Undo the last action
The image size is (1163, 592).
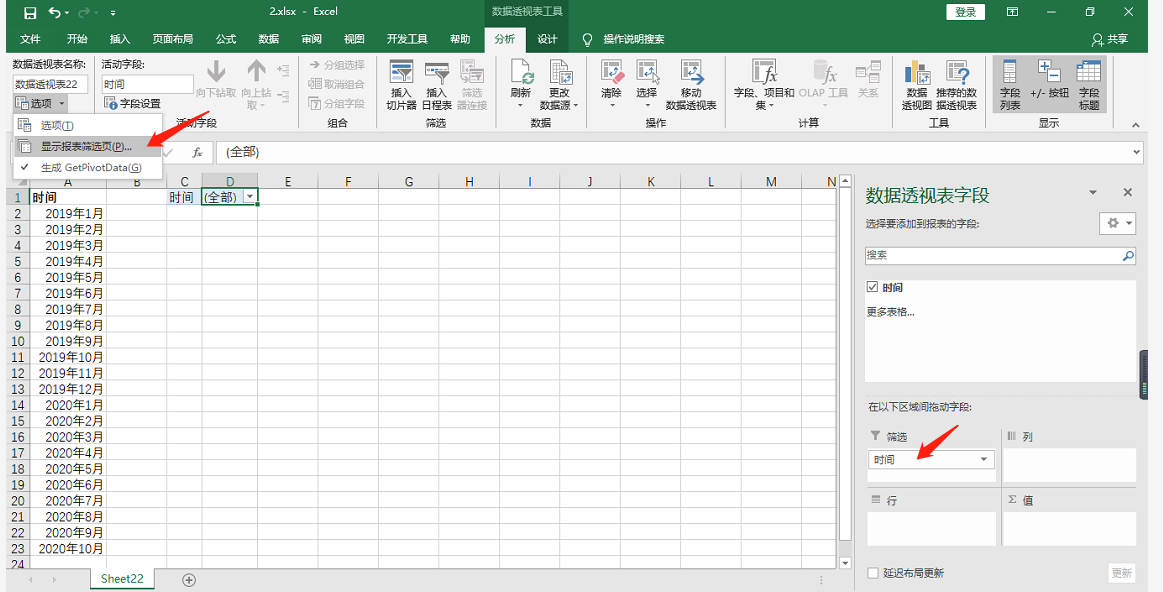pyautogui.click(x=55, y=13)
